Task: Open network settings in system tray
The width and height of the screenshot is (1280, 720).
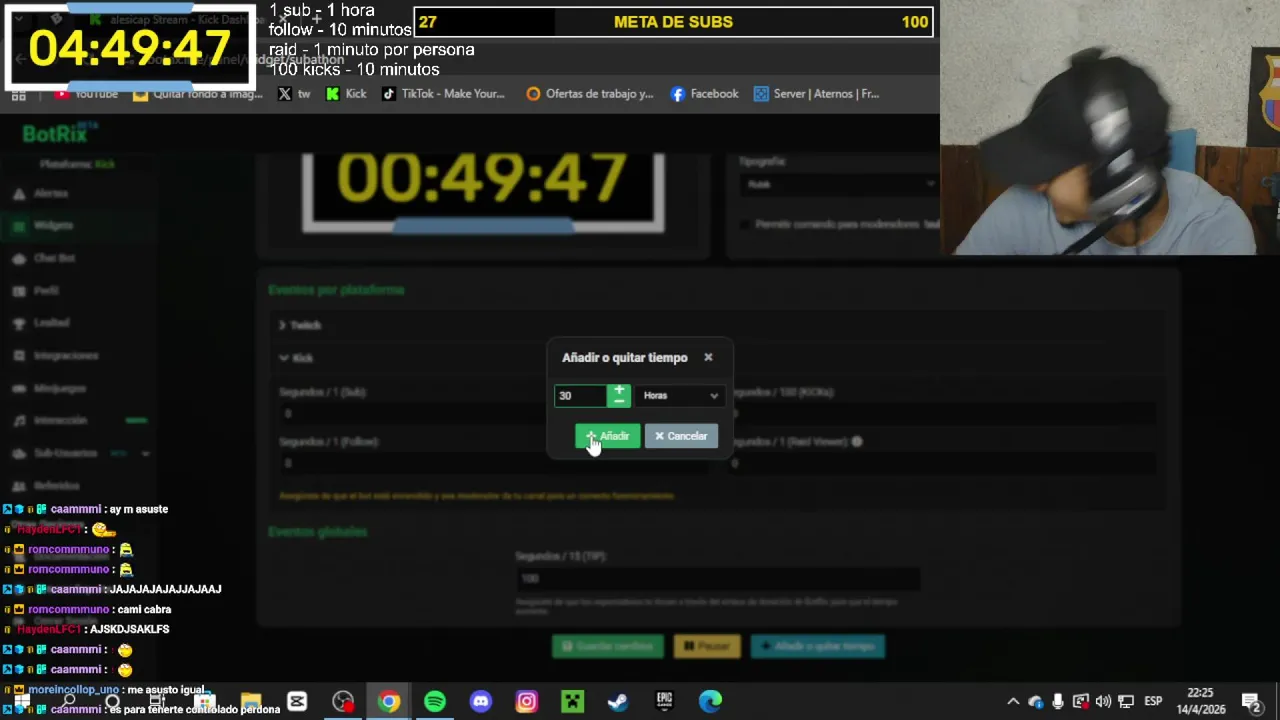Action: point(1126,702)
